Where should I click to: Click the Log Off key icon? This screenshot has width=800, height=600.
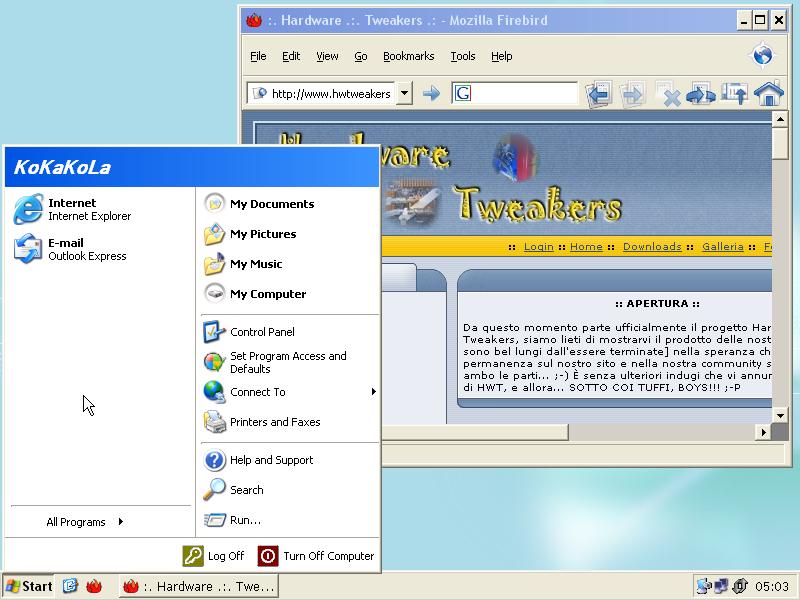[193, 556]
